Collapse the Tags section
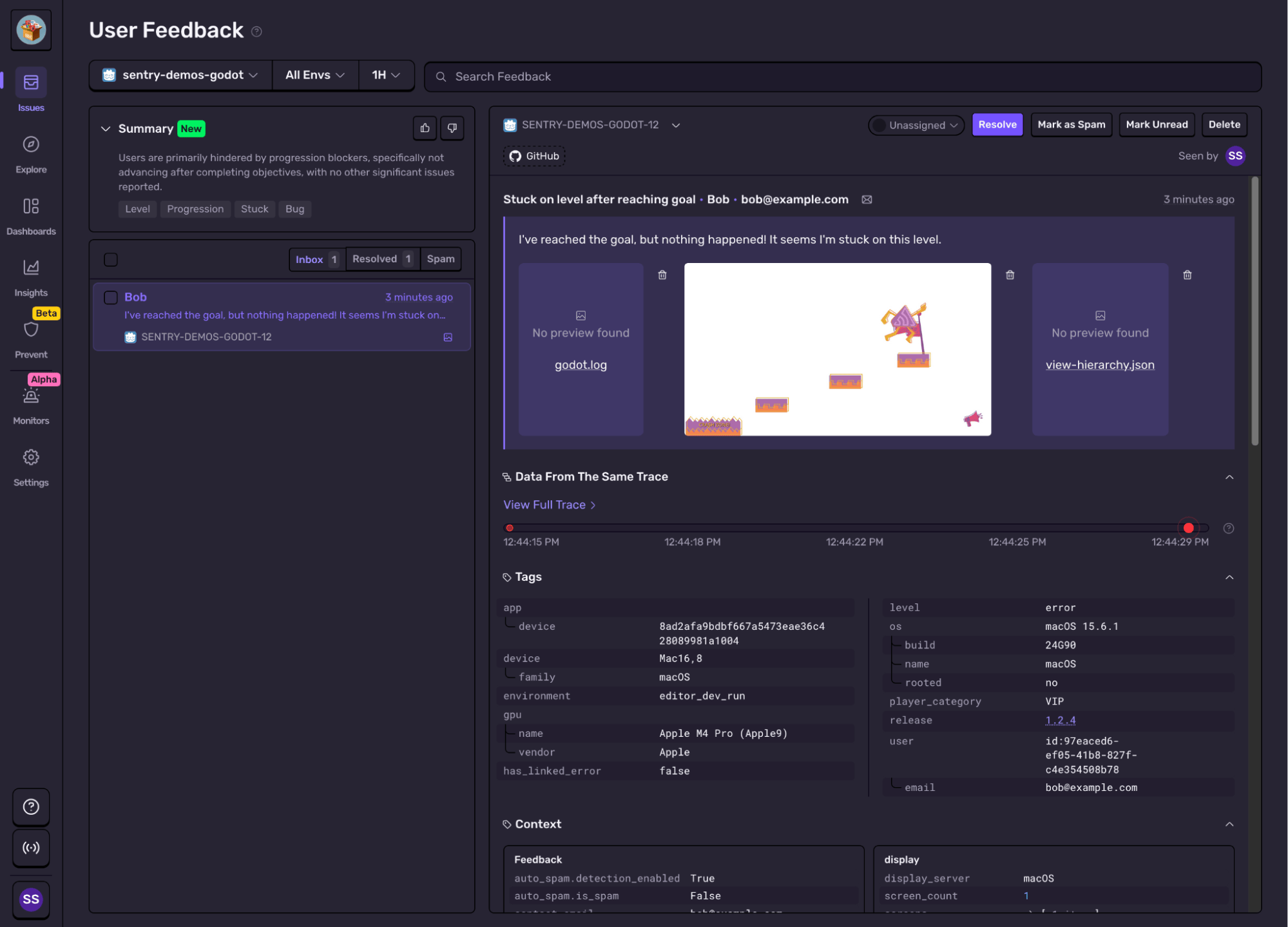Viewport: 1288px width, 927px height. (x=1230, y=577)
